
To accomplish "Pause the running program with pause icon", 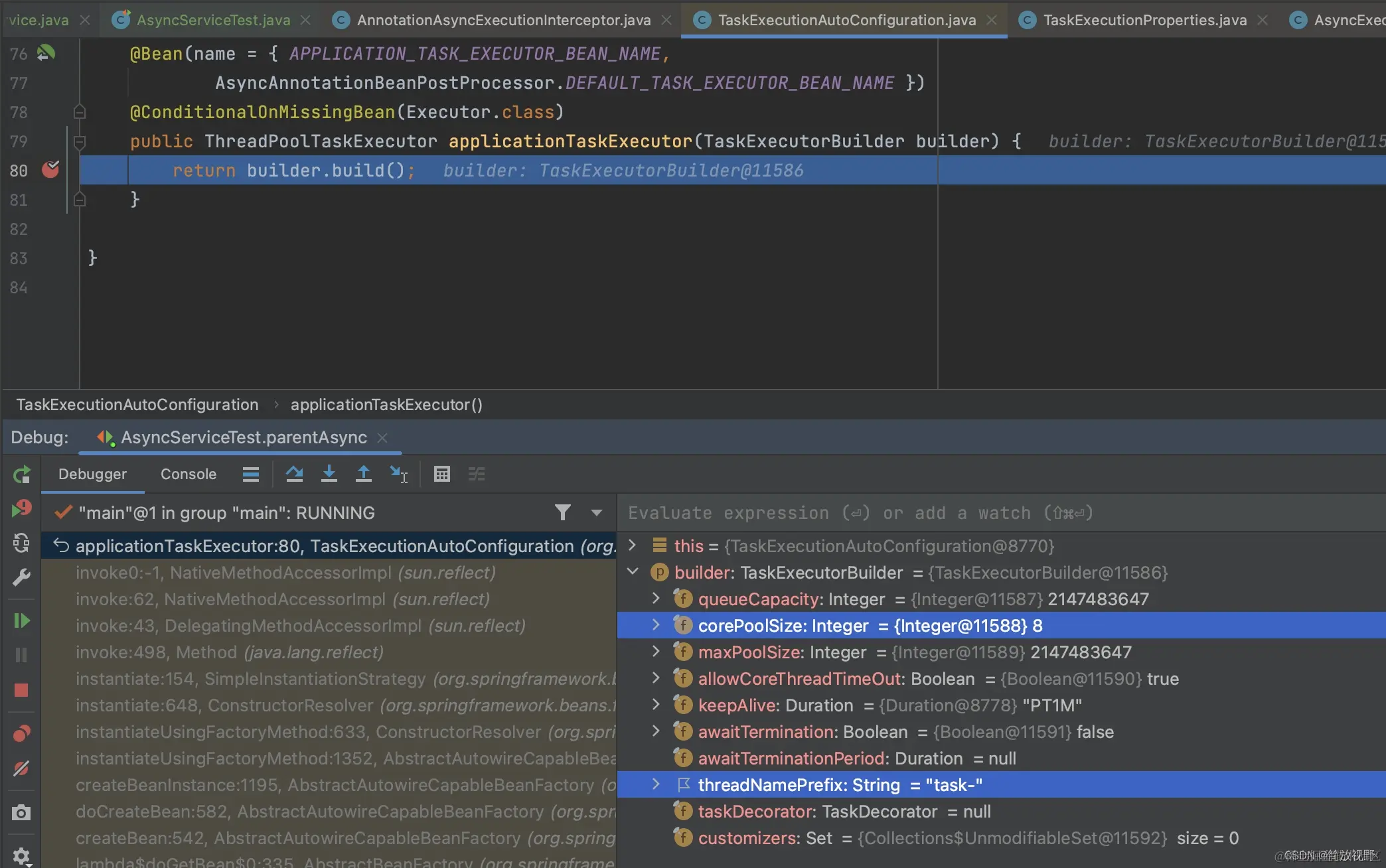I will [x=21, y=655].
